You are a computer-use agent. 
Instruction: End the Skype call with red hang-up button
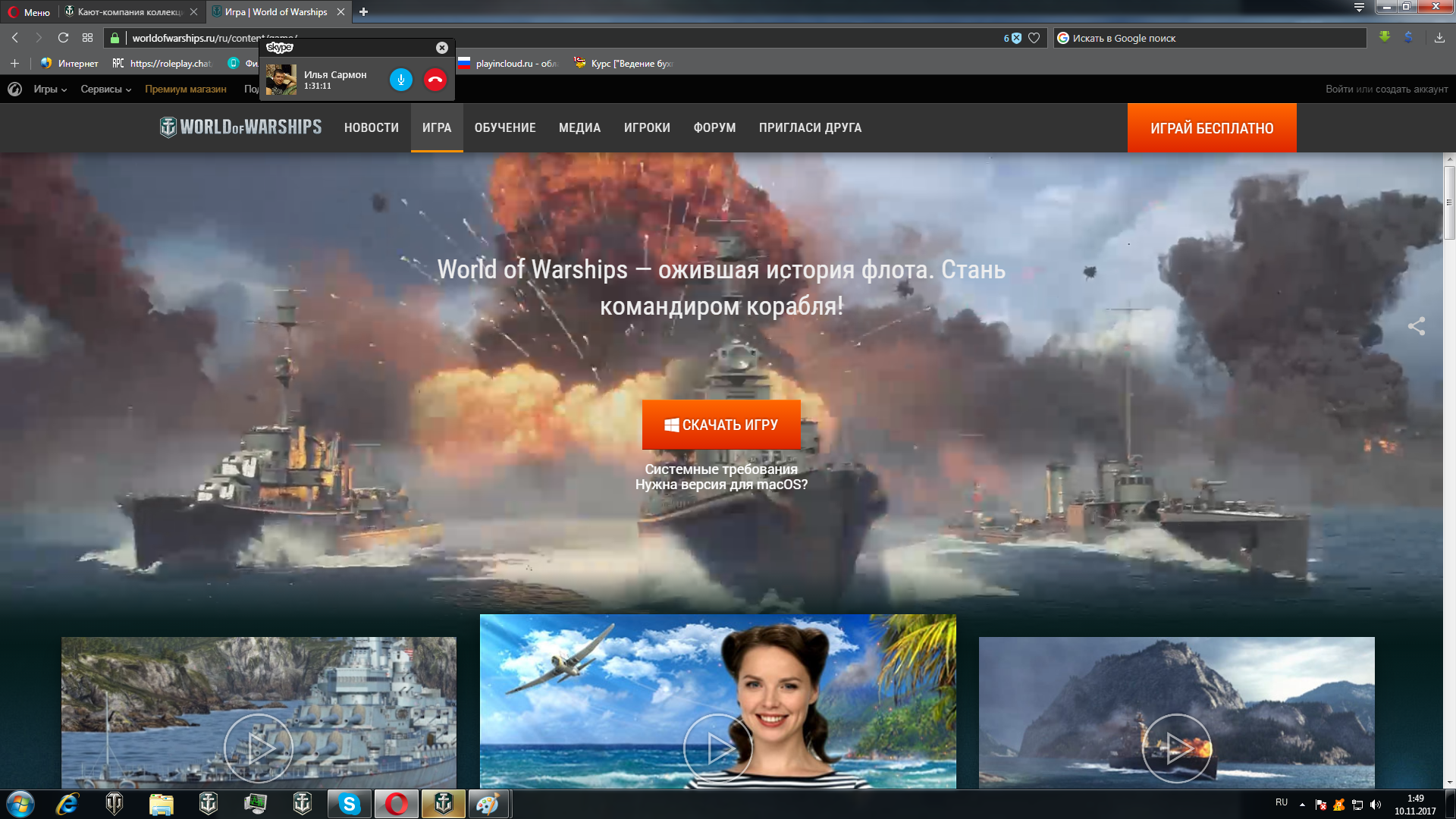click(x=435, y=80)
